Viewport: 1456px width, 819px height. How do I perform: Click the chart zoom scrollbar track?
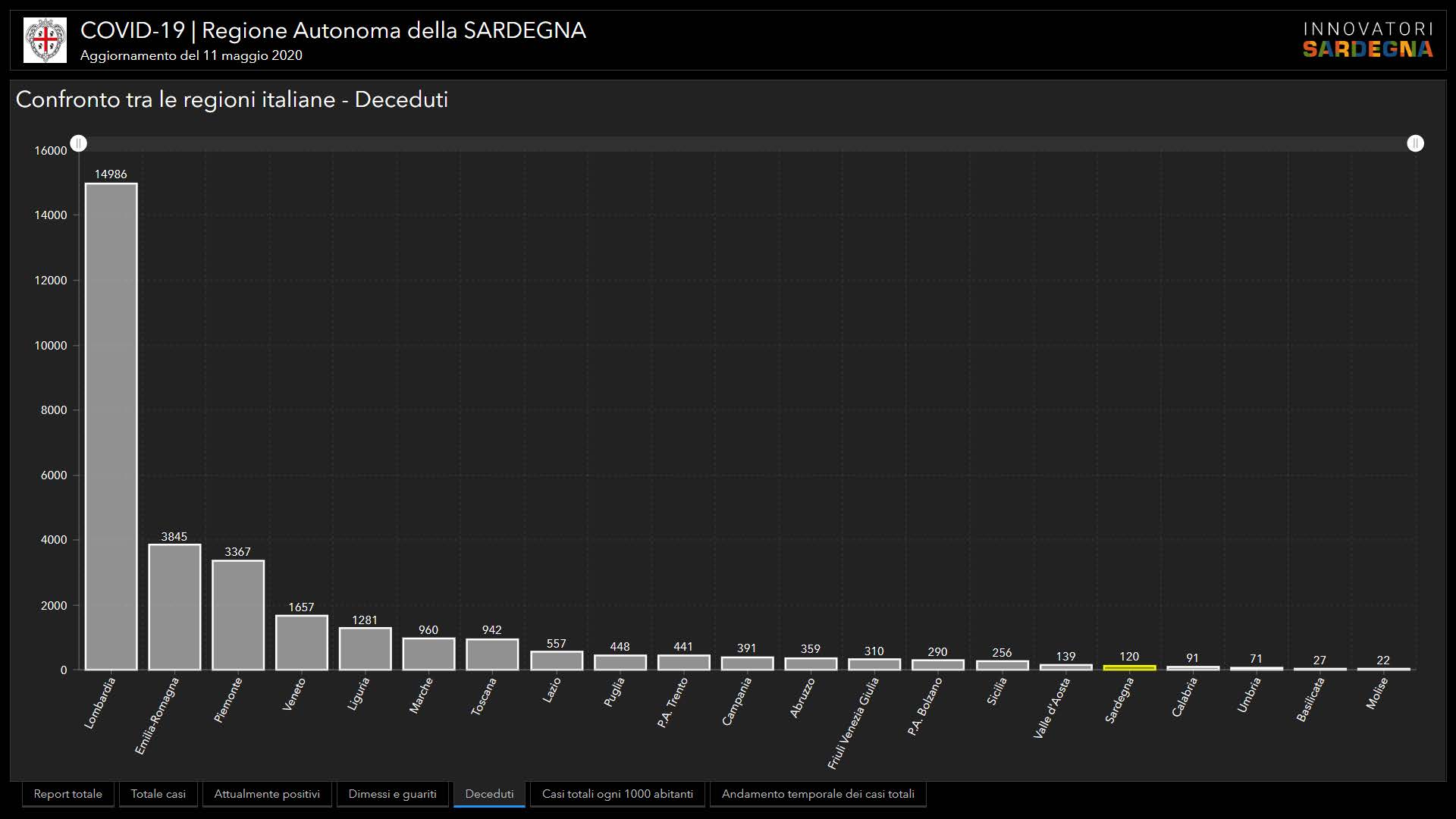click(x=747, y=143)
